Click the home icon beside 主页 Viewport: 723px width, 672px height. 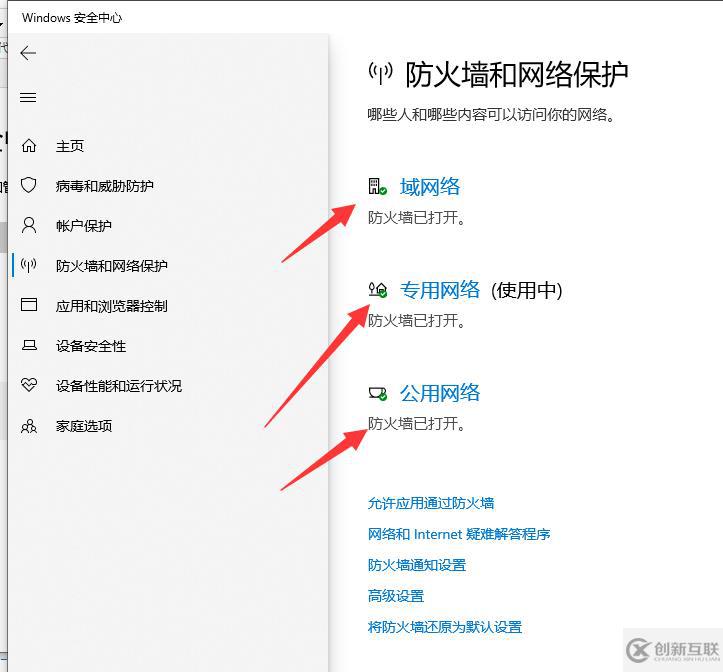(x=29, y=146)
